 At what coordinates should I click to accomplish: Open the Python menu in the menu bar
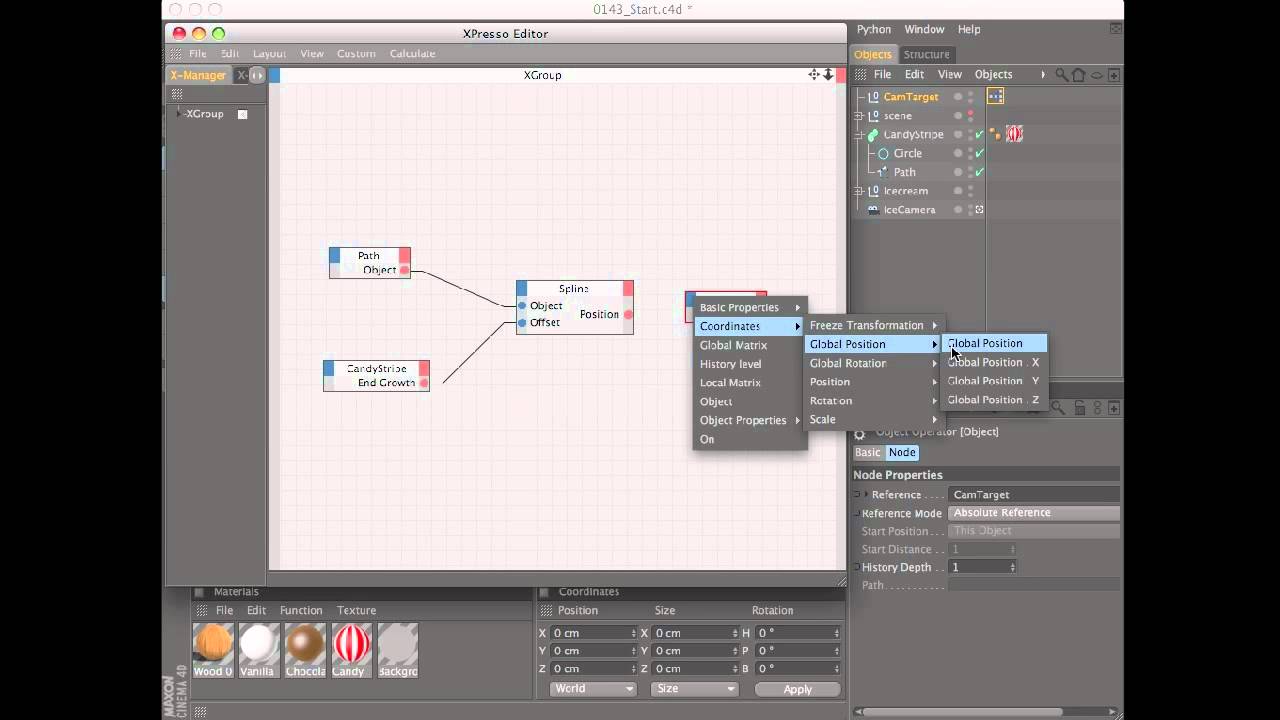(874, 30)
